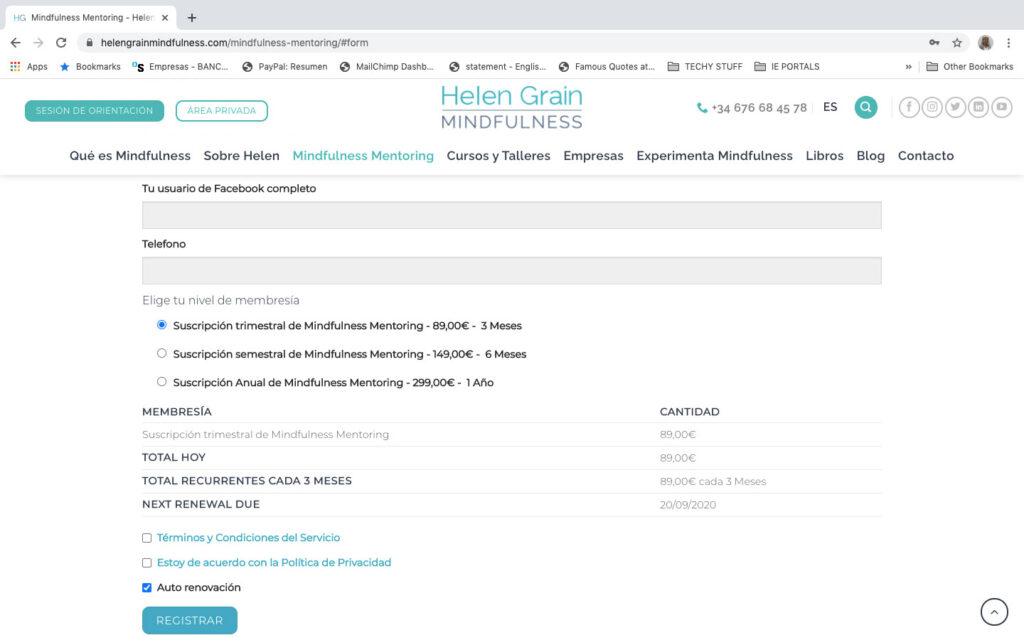Go to Sobre Helen menu item
This screenshot has width=1024, height=640.
(242, 155)
